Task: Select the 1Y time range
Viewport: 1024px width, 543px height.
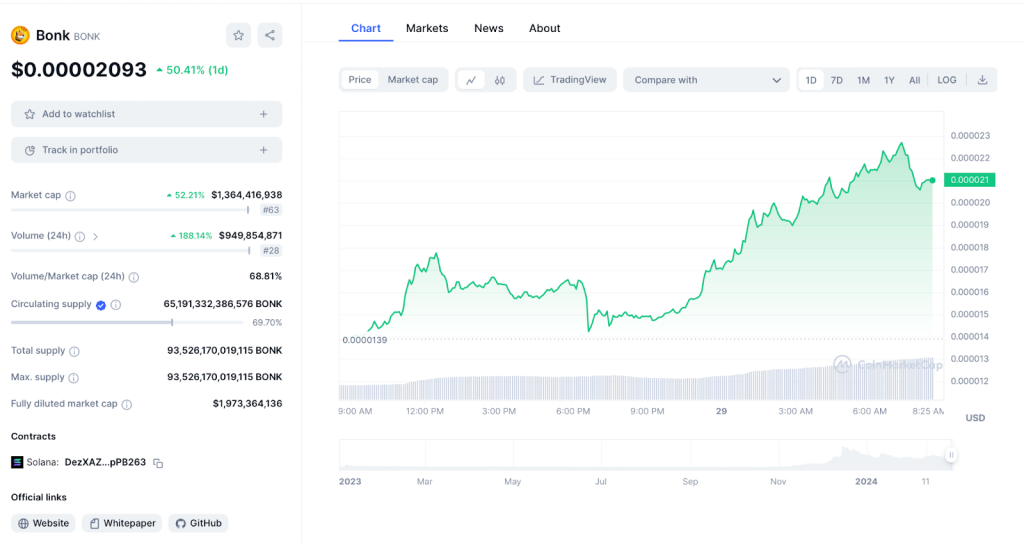Action: click(889, 80)
